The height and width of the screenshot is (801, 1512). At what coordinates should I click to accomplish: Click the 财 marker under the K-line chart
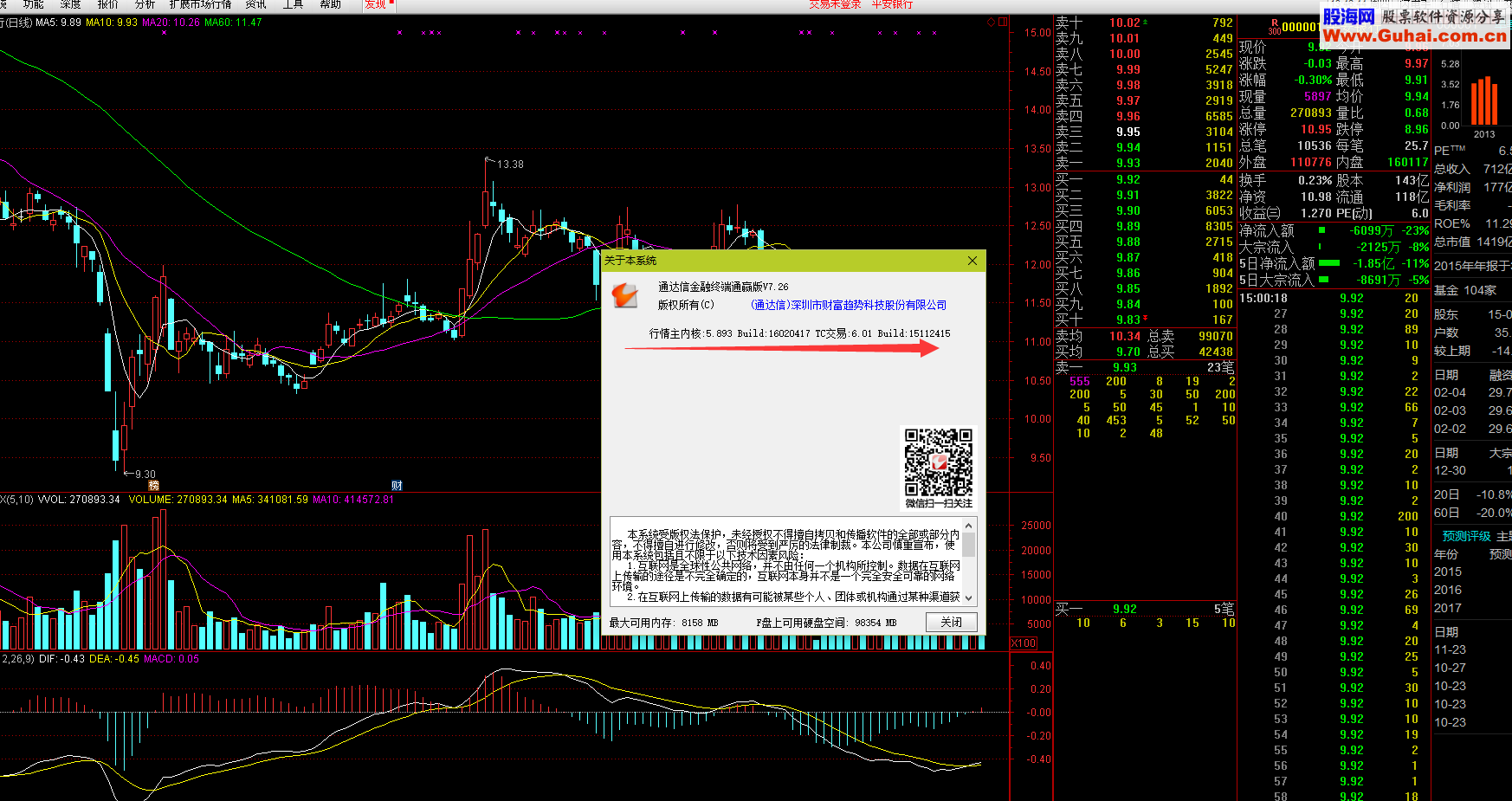pos(397,486)
